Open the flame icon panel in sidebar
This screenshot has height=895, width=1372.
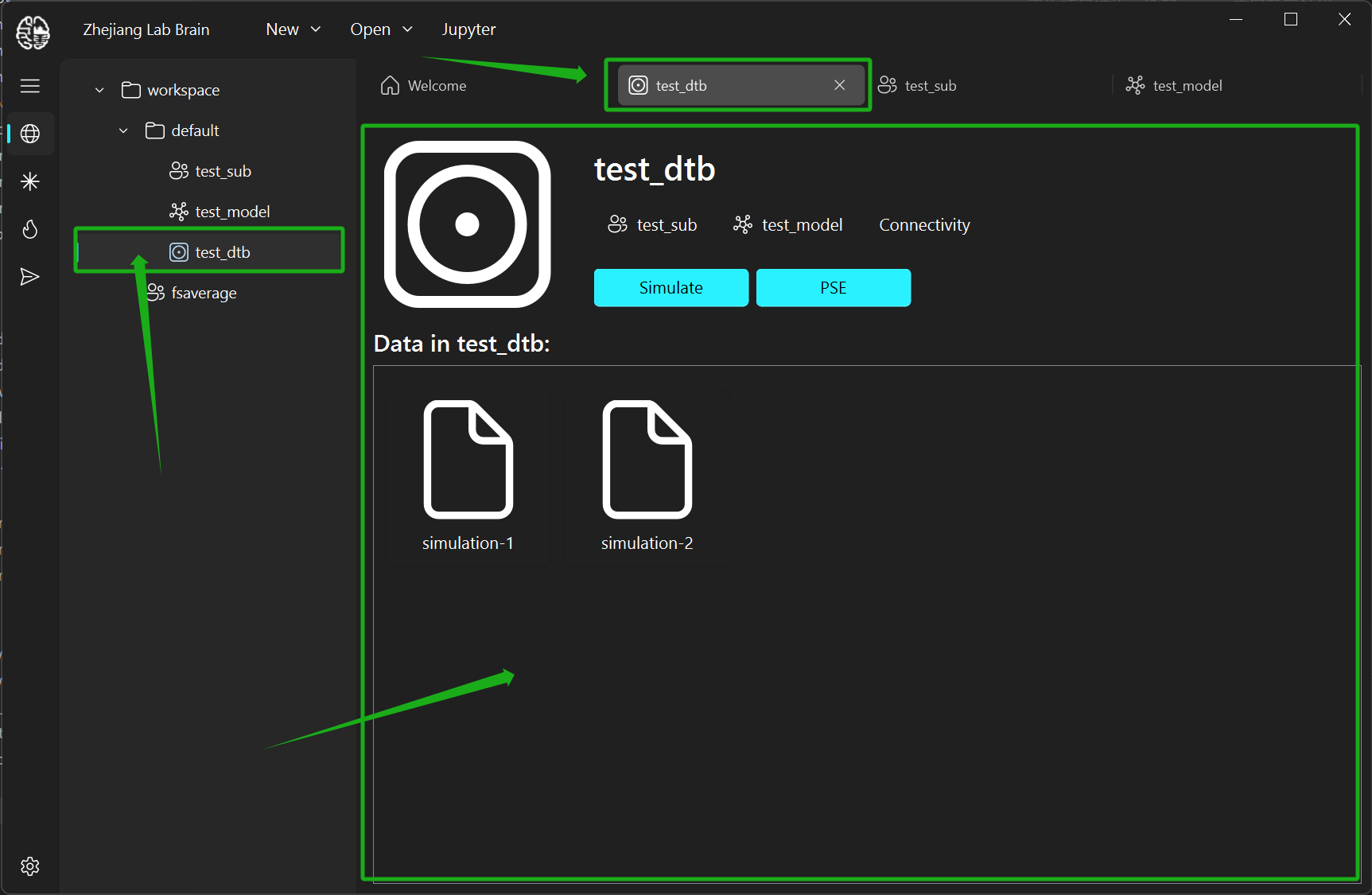[30, 229]
